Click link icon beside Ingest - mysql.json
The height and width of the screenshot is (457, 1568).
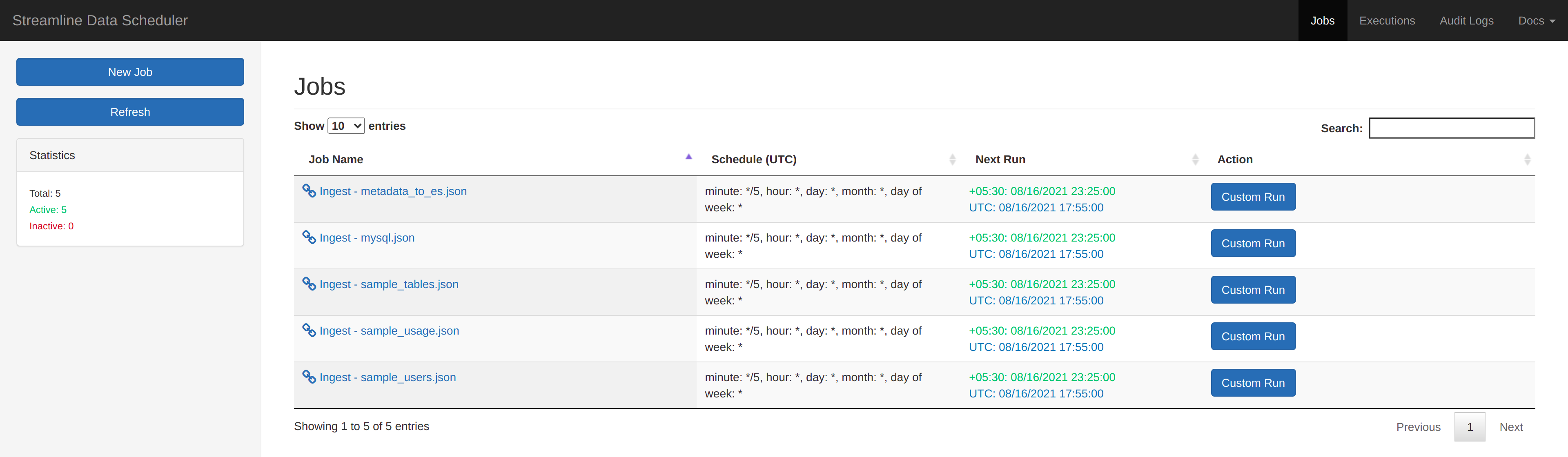[309, 237]
